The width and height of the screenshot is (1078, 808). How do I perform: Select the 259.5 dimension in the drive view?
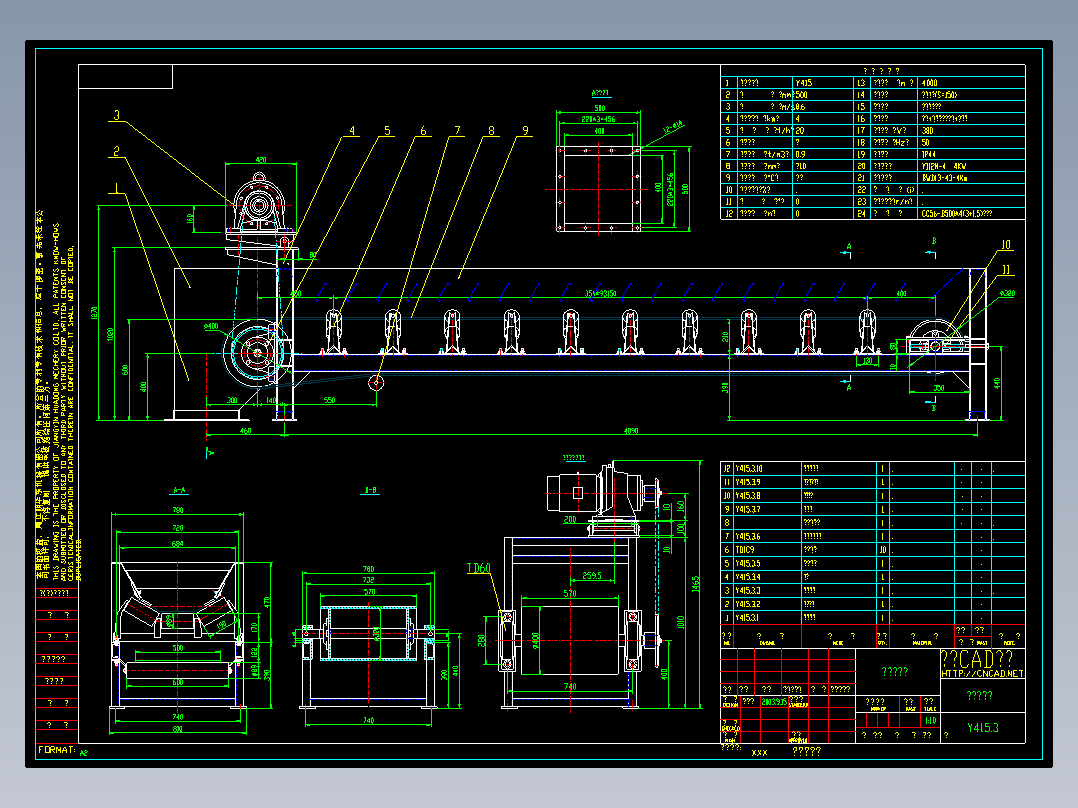[x=591, y=576]
